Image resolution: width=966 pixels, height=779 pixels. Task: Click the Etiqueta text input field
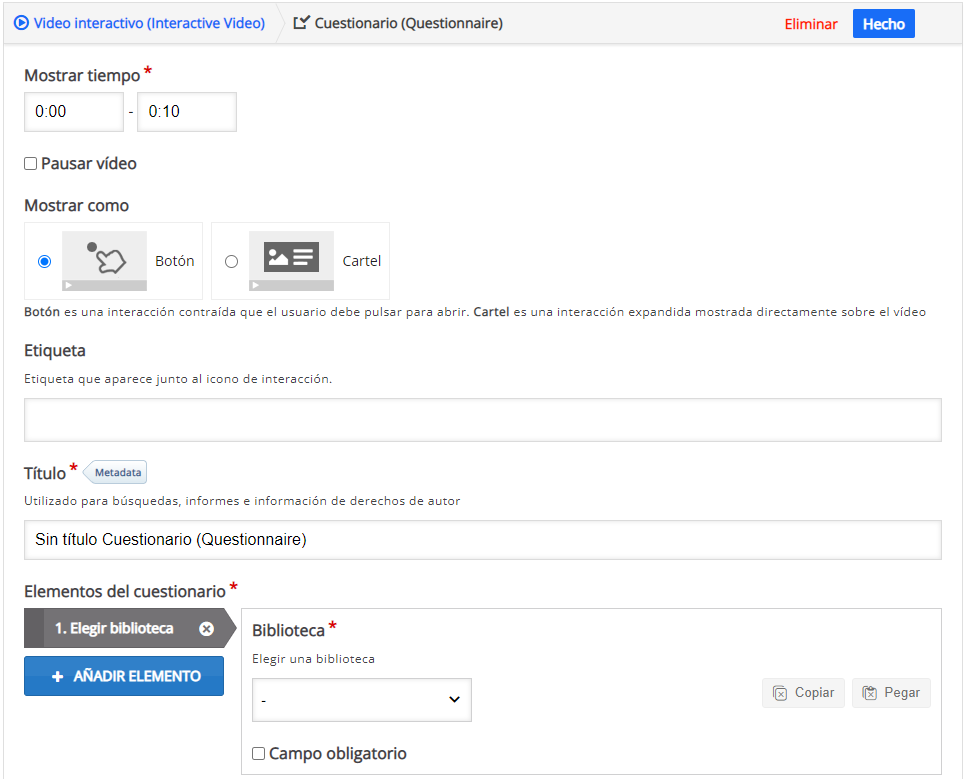click(x=482, y=420)
